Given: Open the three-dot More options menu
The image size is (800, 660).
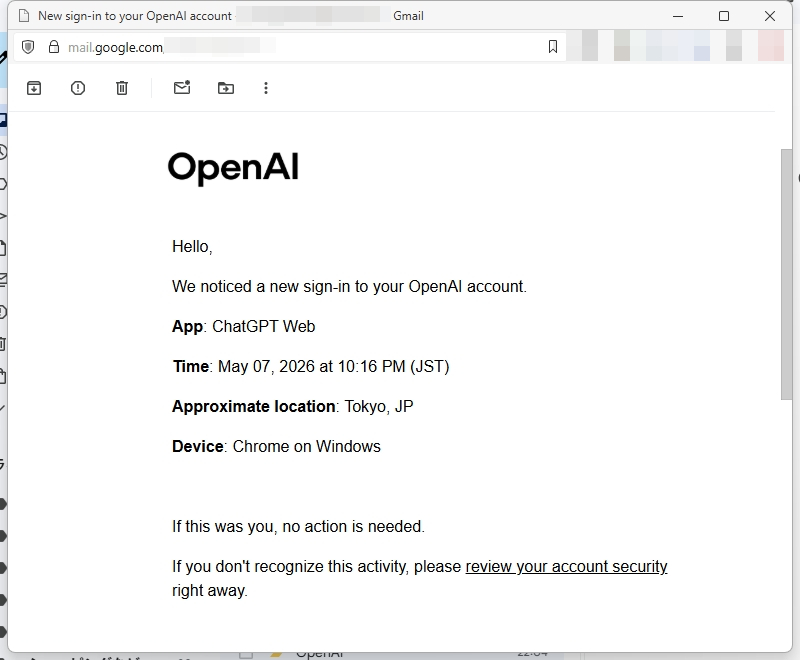Looking at the screenshot, I should click(x=265, y=88).
